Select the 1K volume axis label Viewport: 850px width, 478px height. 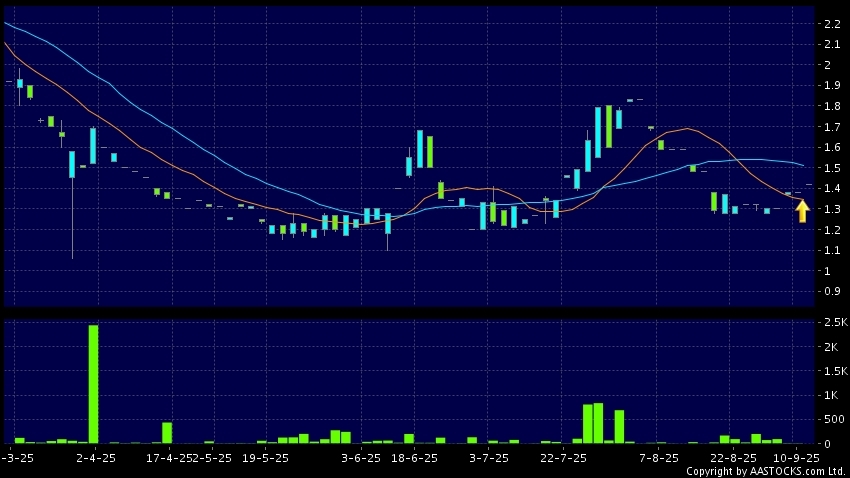click(831, 396)
